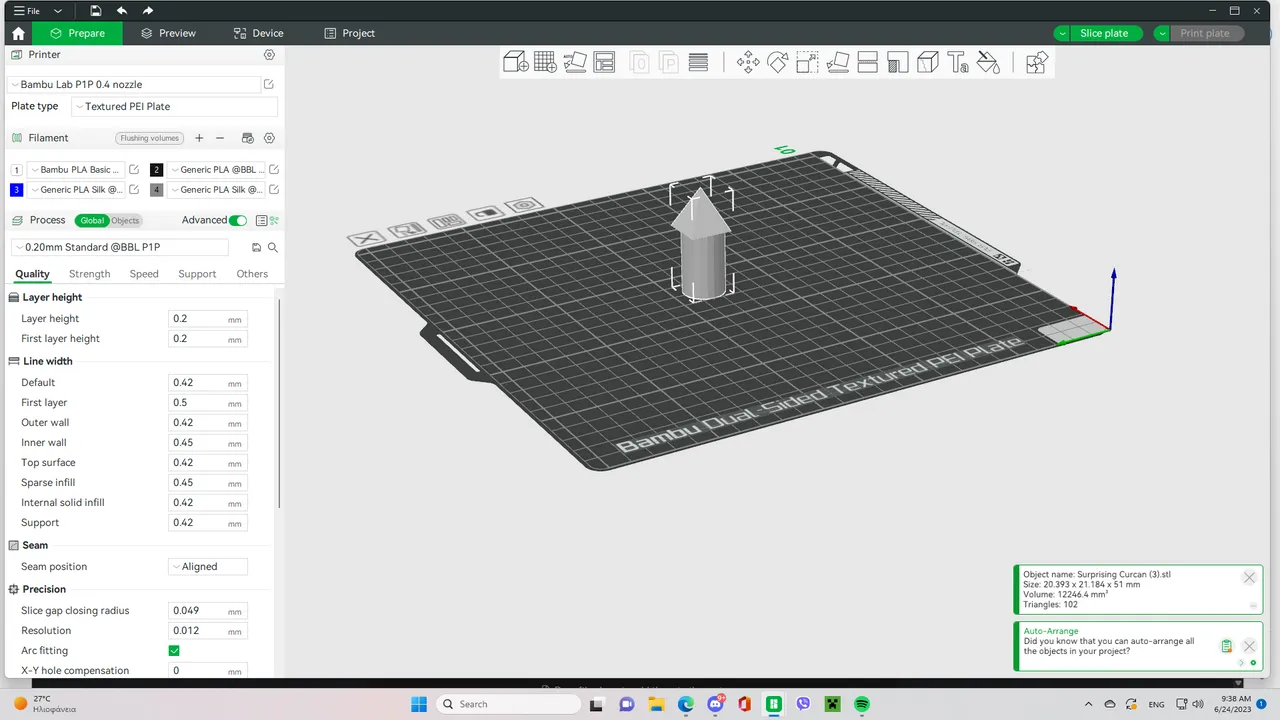
Task: Click filament 2 black color swatch
Action: pyautogui.click(x=156, y=170)
